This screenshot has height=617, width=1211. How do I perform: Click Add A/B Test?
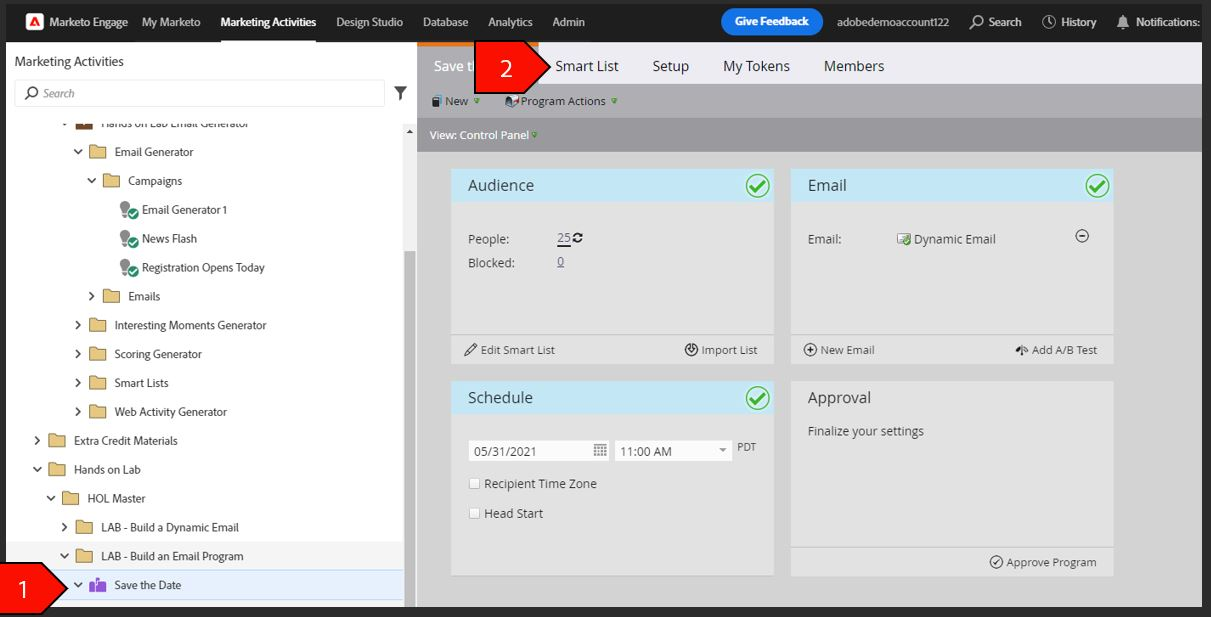tap(1056, 350)
